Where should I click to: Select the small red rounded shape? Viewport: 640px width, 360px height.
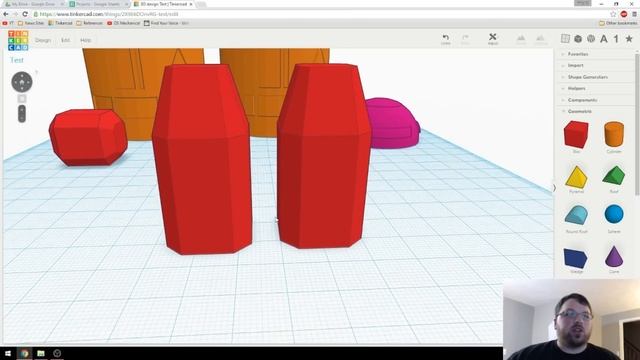point(88,137)
